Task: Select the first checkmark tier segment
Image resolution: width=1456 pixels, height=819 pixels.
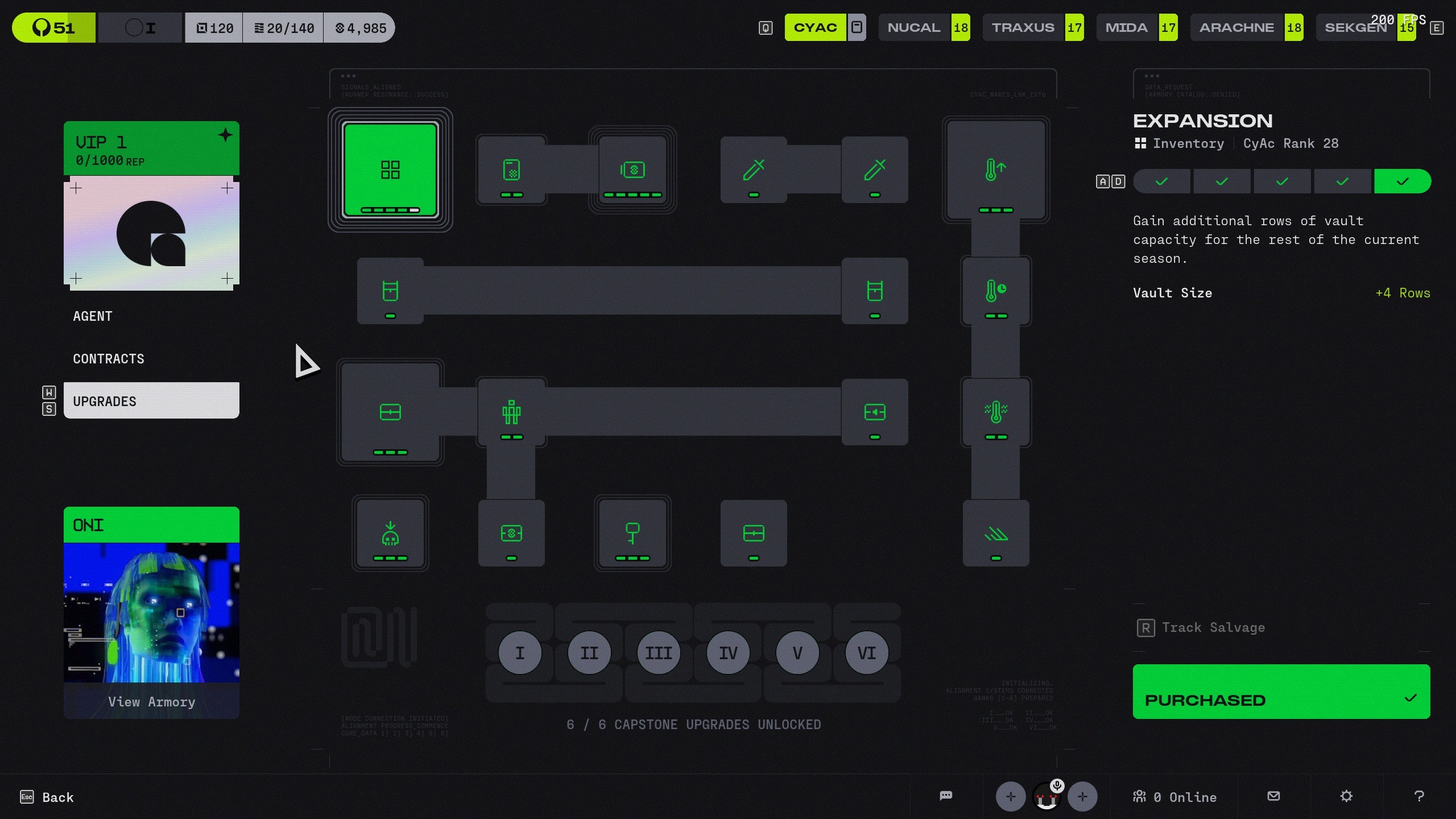Action: pos(1161,181)
